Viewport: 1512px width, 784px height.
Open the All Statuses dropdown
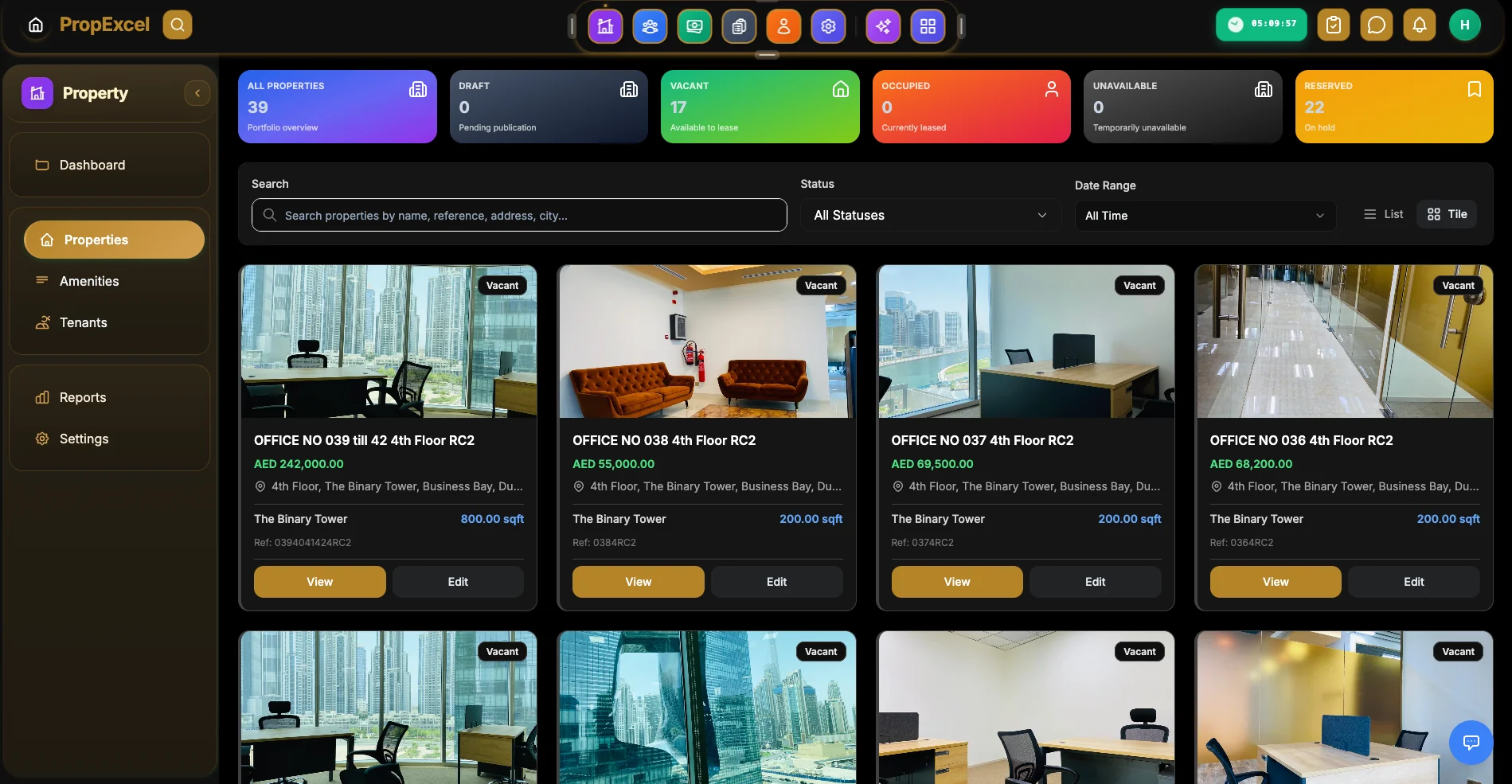tap(929, 216)
